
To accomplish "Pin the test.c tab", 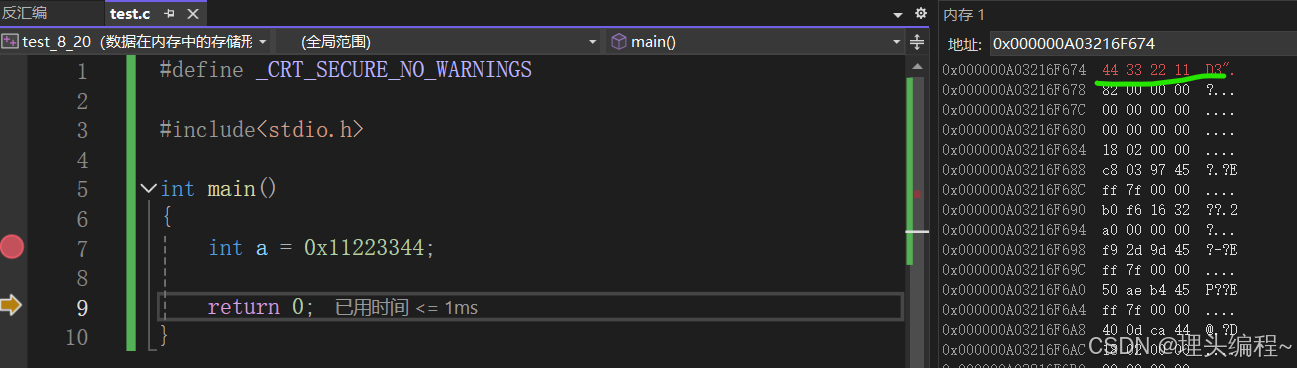I will pos(170,14).
